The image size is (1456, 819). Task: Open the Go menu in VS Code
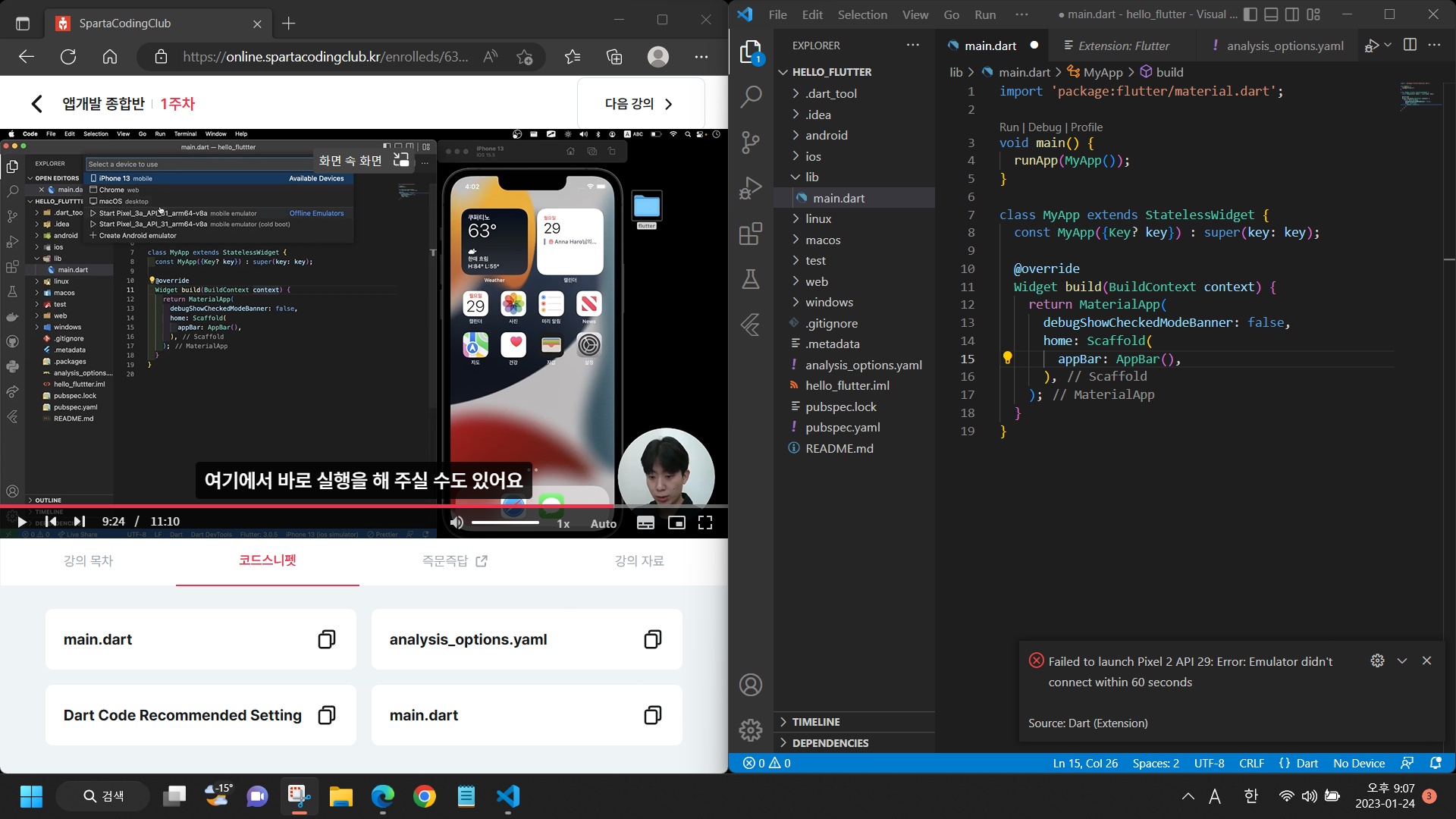tap(951, 14)
